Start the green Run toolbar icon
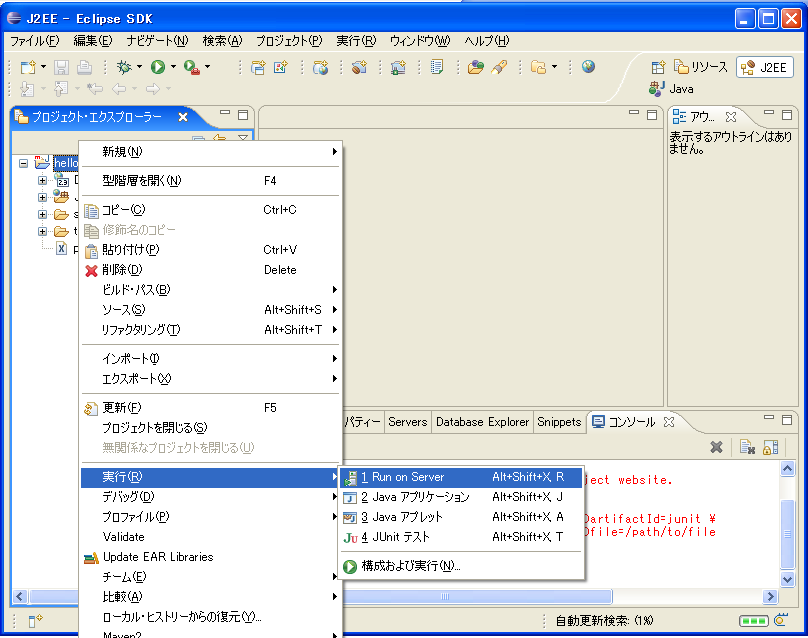Viewport: 808px width, 638px height. [x=158, y=68]
